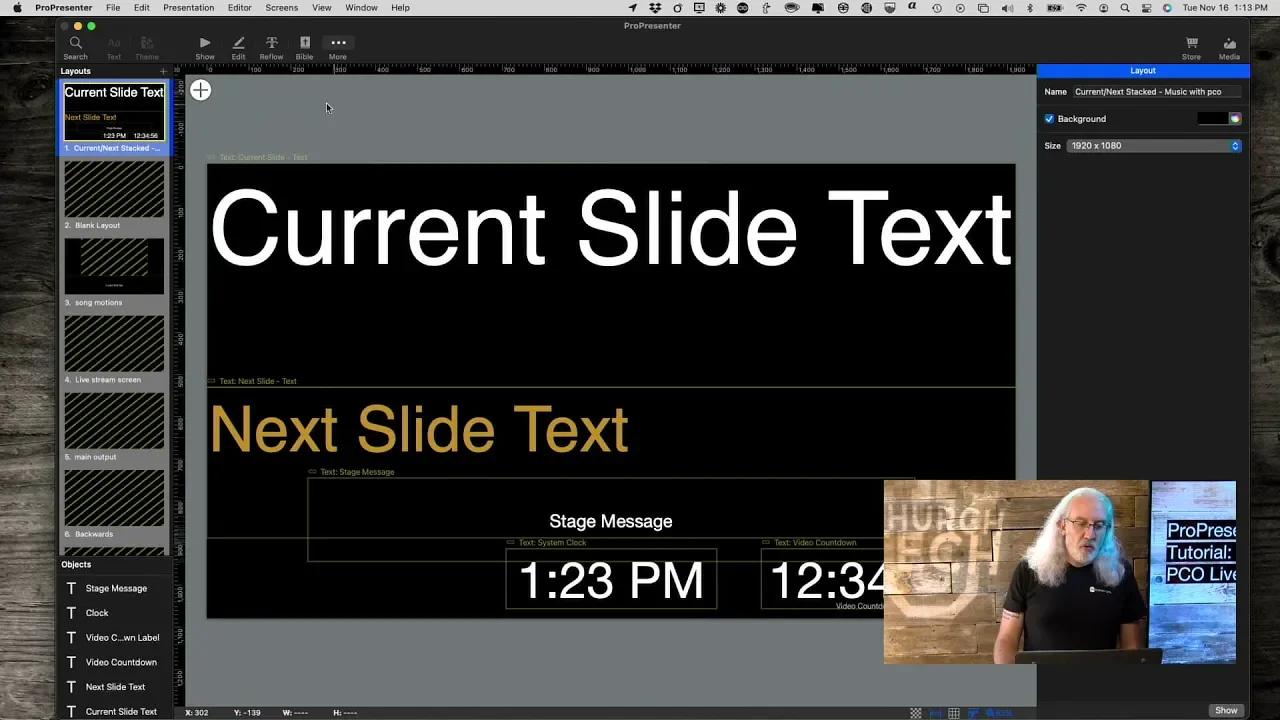Image resolution: width=1280 pixels, height=720 pixels.
Task: Open the Search tool in the toolbar
Action: tap(75, 46)
